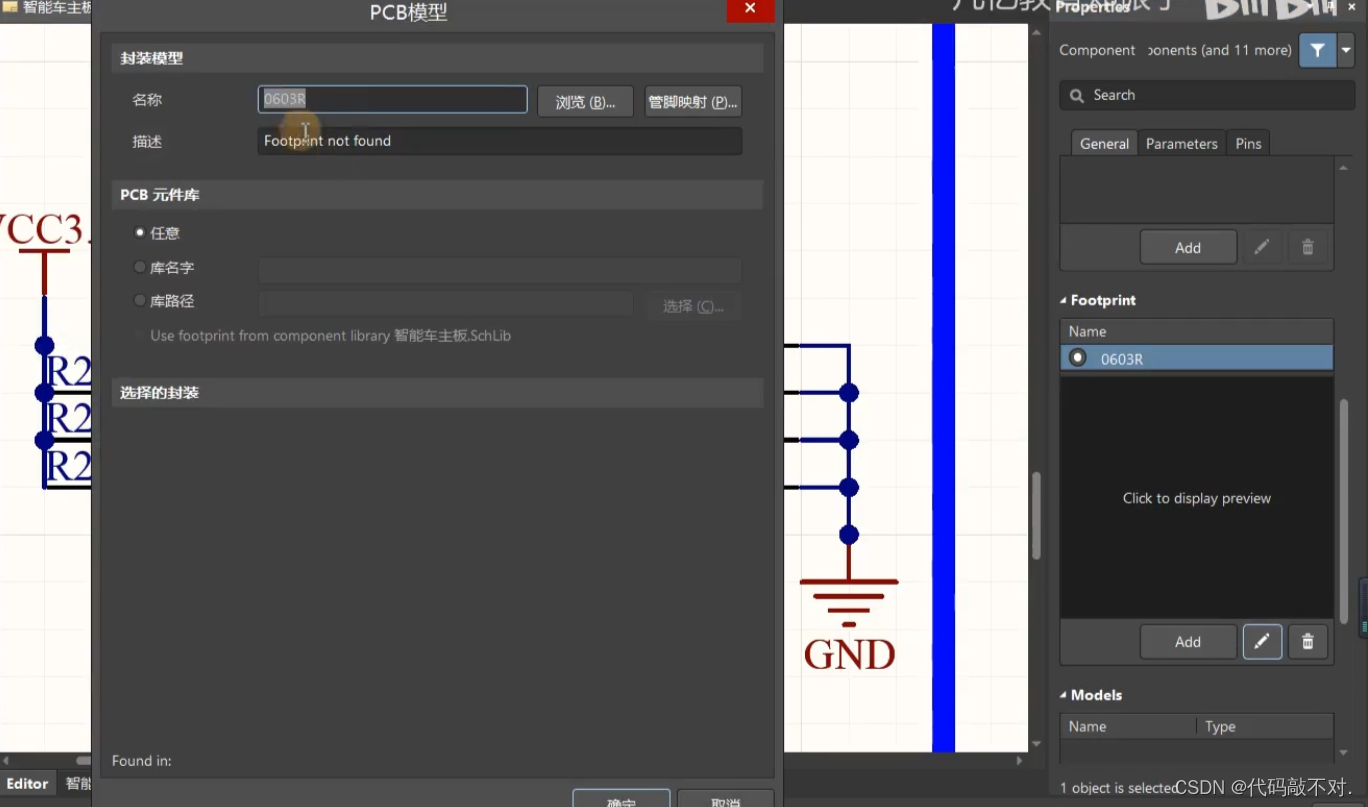Click the 0603R row text in Footprint list
The height and width of the screenshot is (807, 1368).
click(1122, 359)
